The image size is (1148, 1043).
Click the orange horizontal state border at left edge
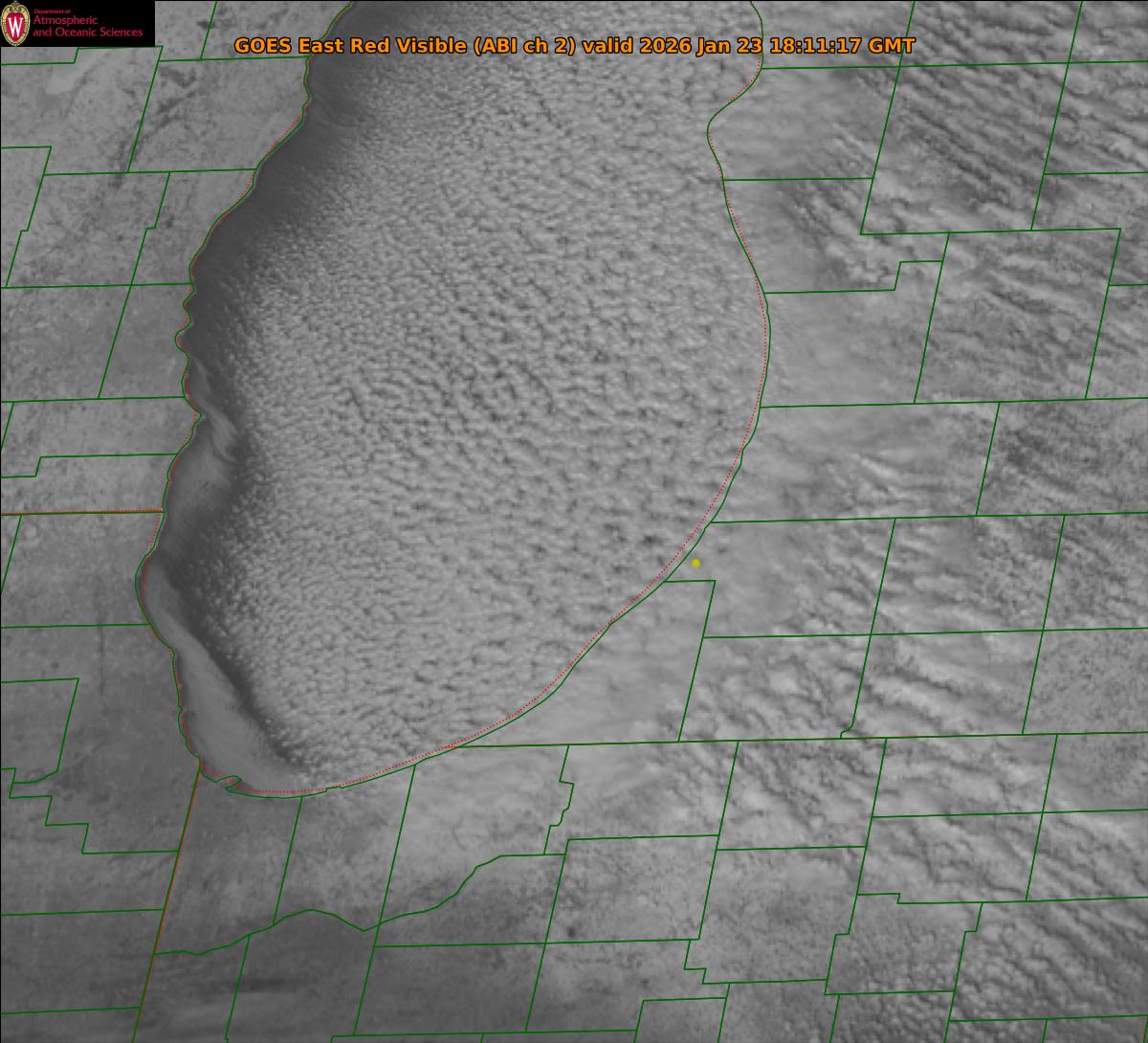77,513
